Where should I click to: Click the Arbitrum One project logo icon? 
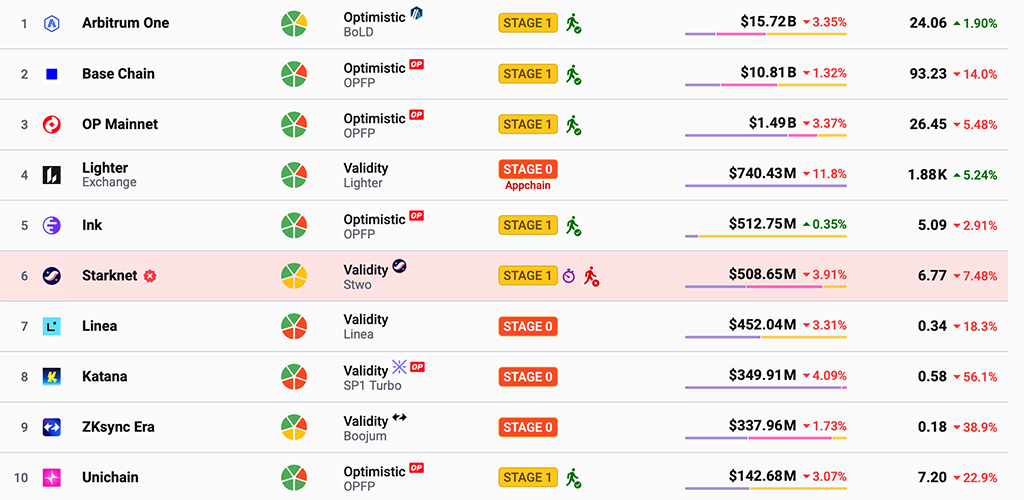[52, 23]
